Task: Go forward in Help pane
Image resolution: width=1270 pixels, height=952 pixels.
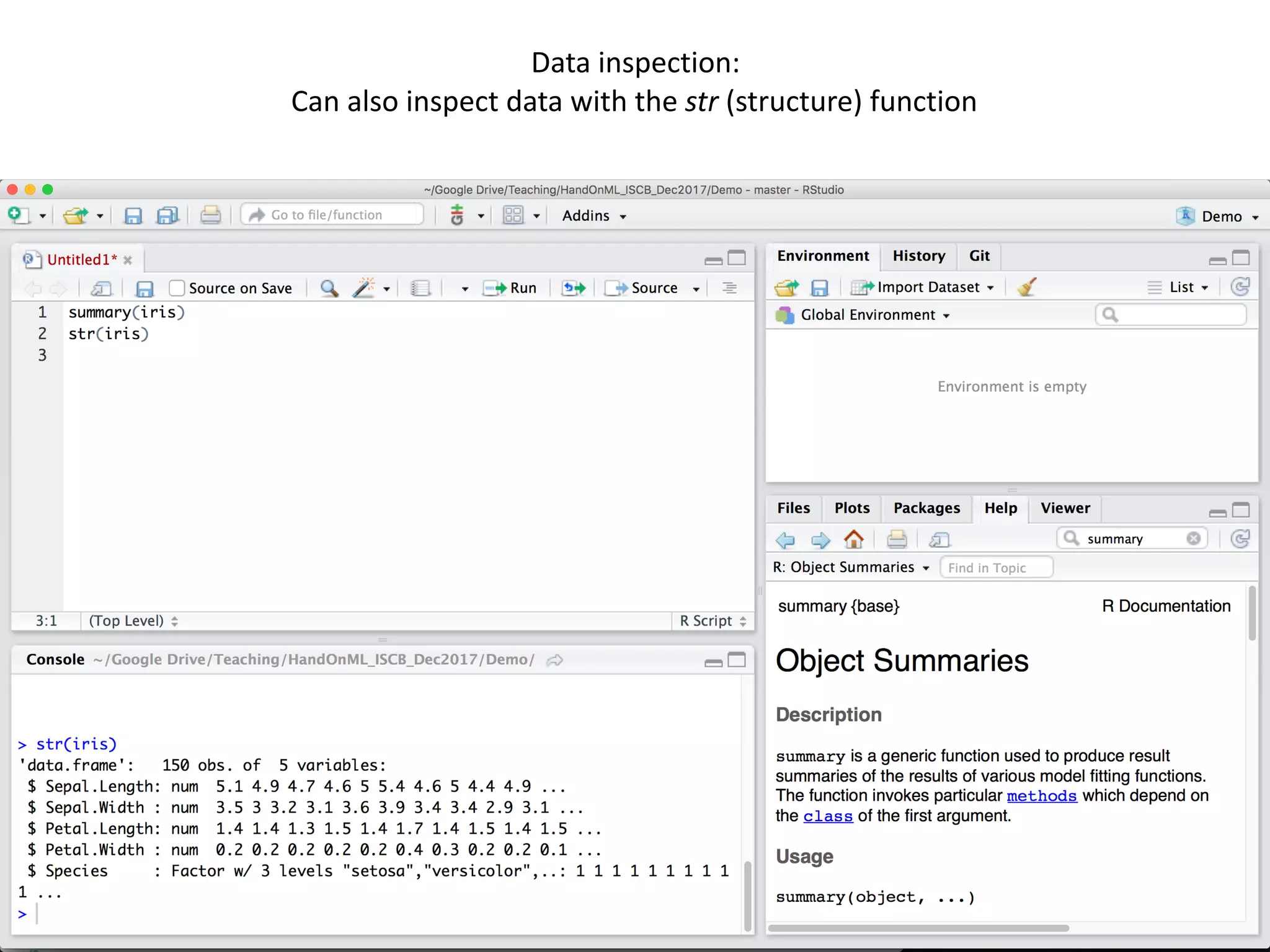Action: point(820,540)
